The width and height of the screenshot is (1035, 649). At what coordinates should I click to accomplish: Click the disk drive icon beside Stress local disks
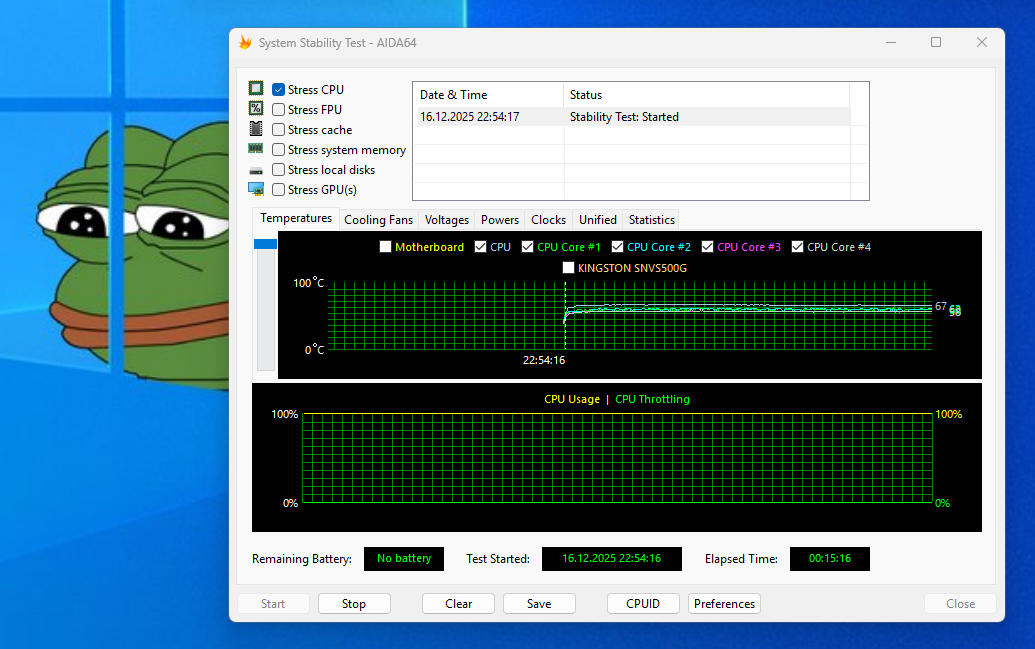[256, 171]
